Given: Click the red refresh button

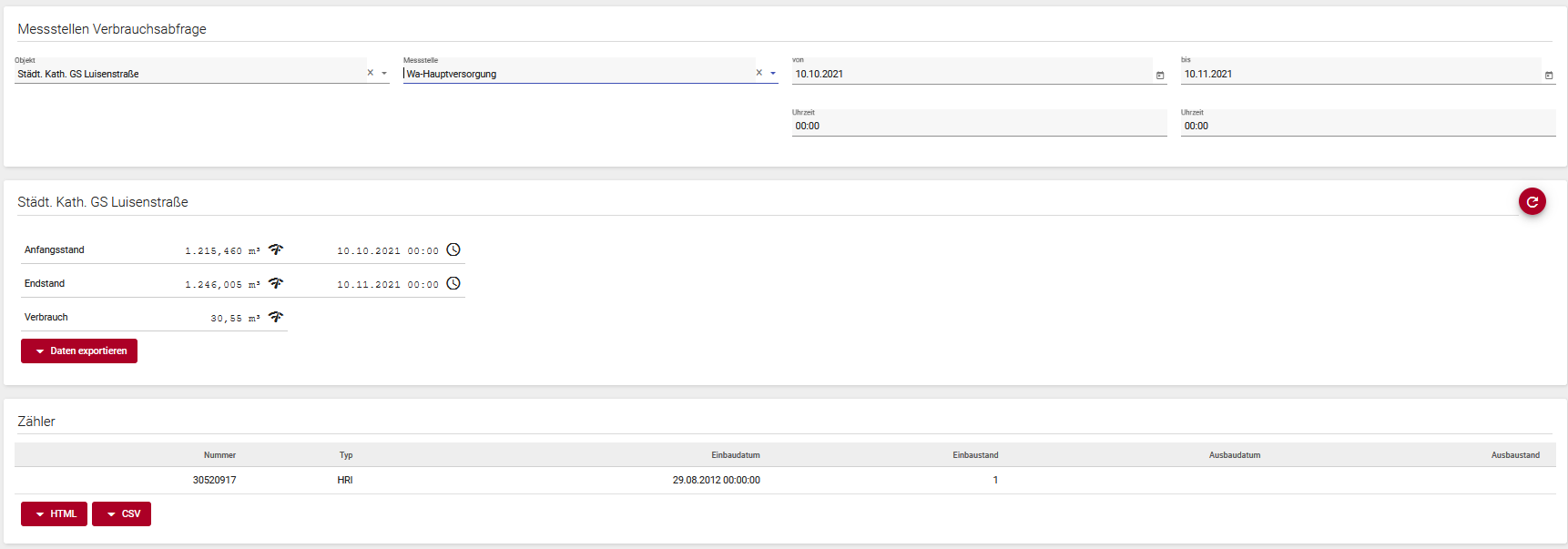Looking at the screenshot, I should click(1532, 201).
